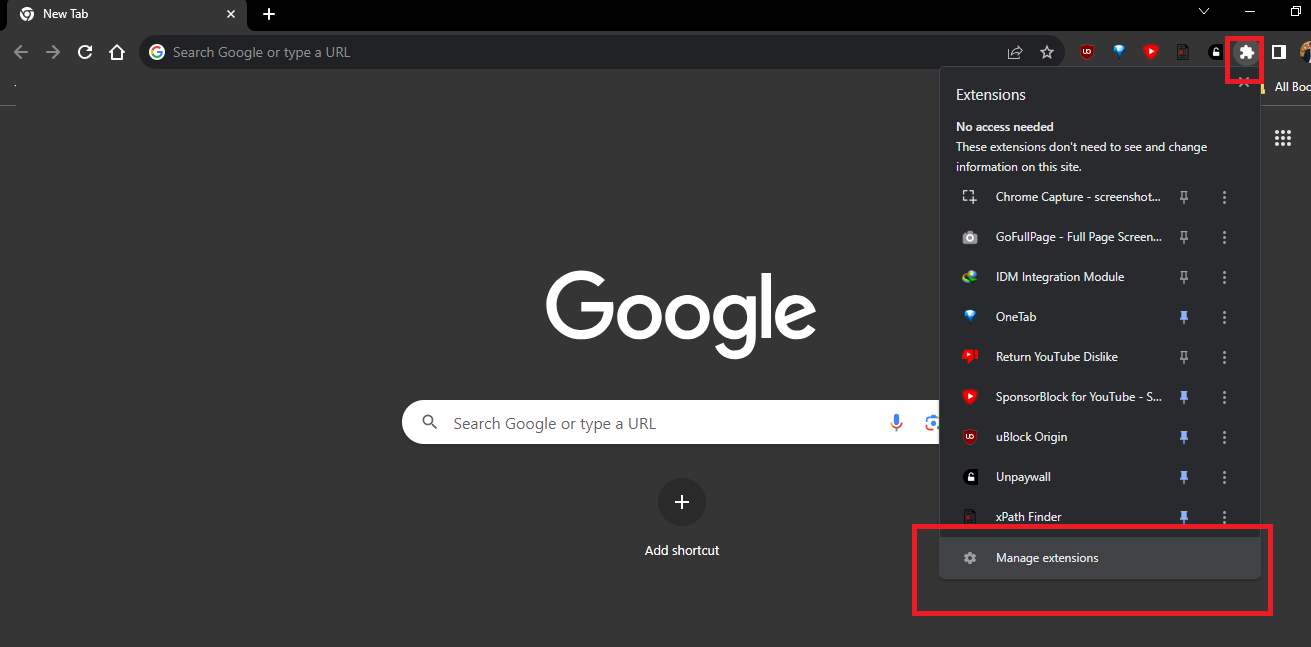
Task: Click the Google search box on page
Action: point(670,423)
